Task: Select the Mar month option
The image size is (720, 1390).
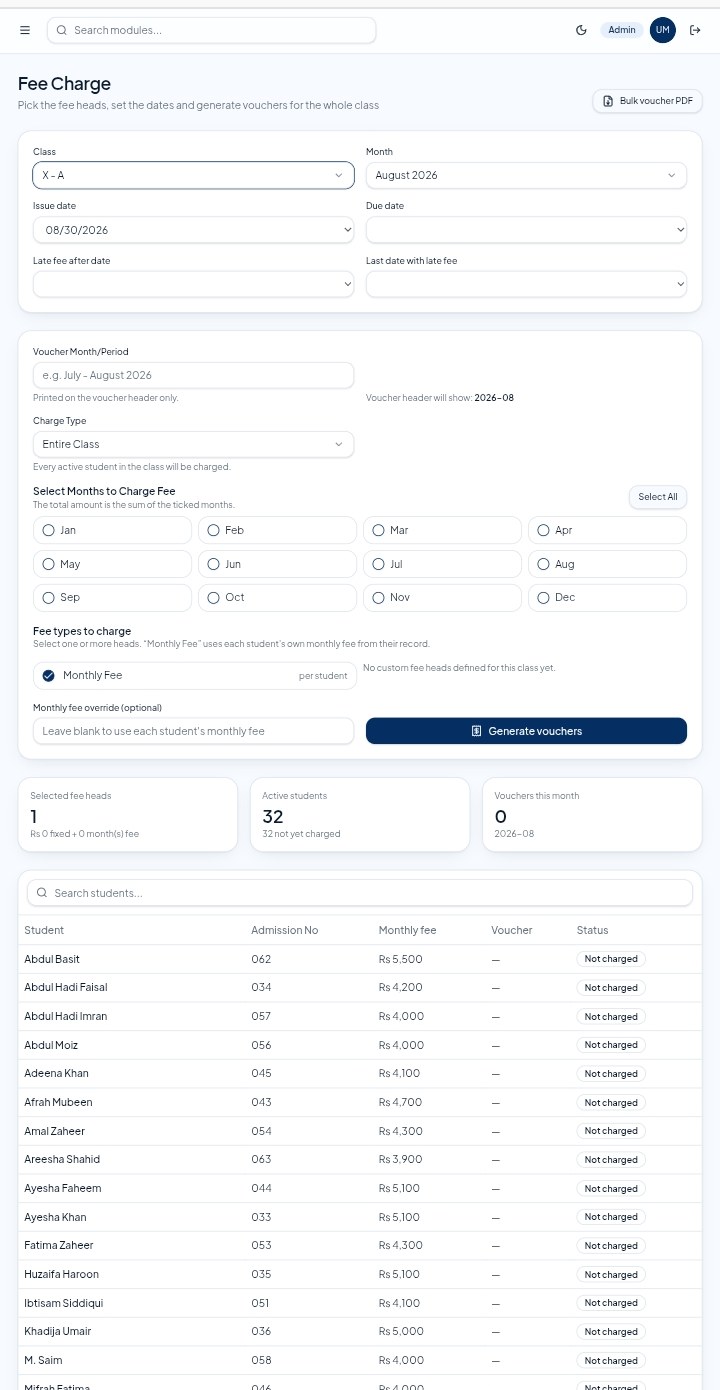Action: pyautogui.click(x=442, y=530)
